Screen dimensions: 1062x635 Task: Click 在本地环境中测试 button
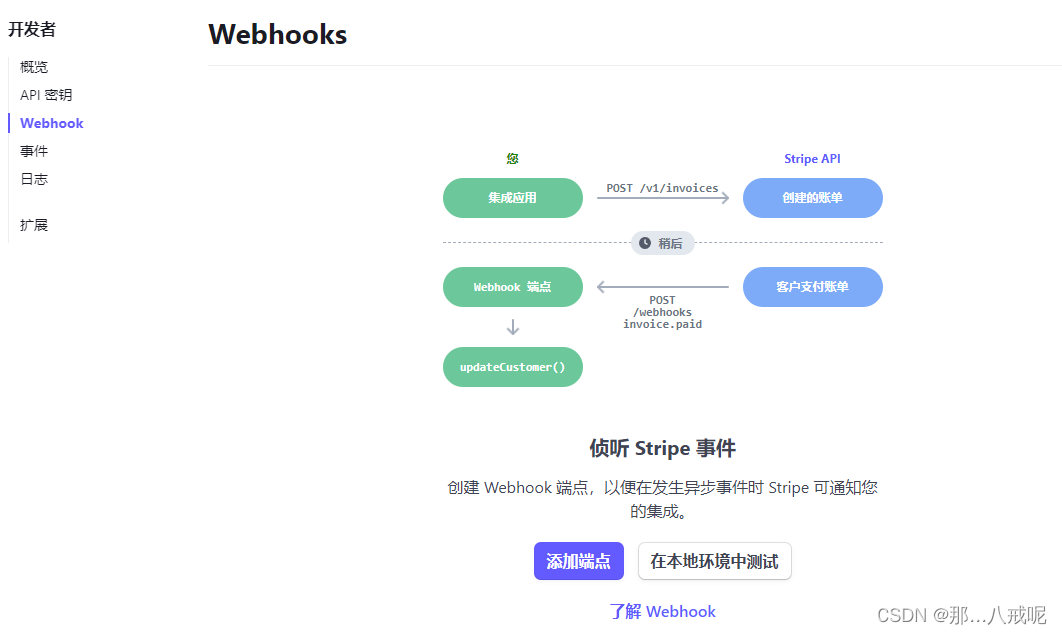[715, 561]
